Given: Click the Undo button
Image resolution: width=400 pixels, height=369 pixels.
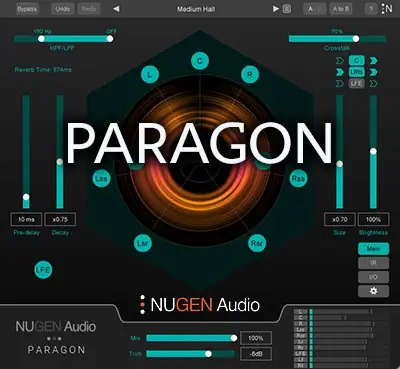Looking at the screenshot, I should (63, 9).
